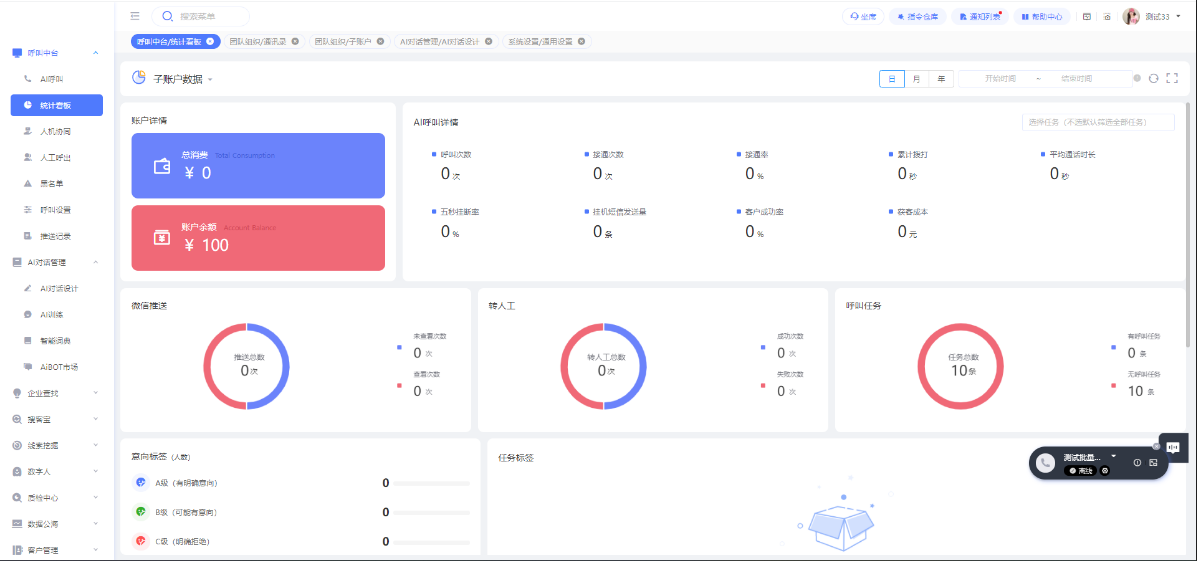Viewport: 1197px width, 561px height.
Task: Switch to the 月 month view option
Action: tap(916, 78)
